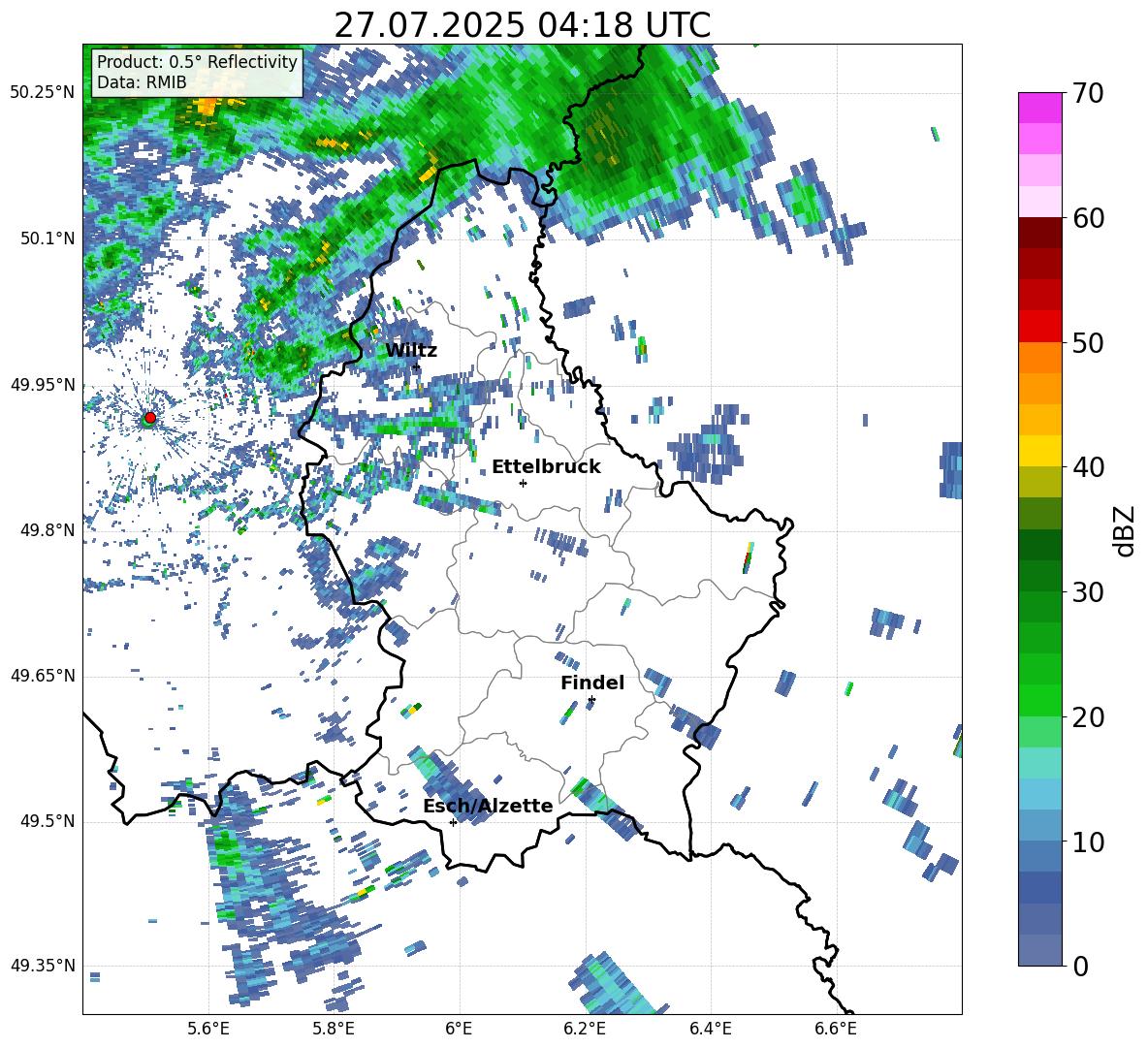
Task: Click the Findel city label
Action: 592,683
